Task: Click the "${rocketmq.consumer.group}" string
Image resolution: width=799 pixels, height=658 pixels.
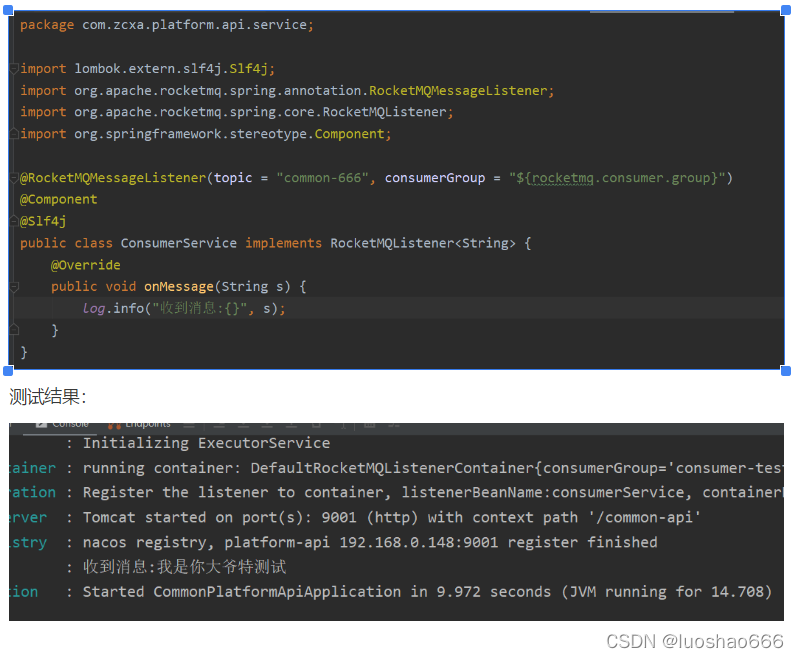Action: [617, 178]
